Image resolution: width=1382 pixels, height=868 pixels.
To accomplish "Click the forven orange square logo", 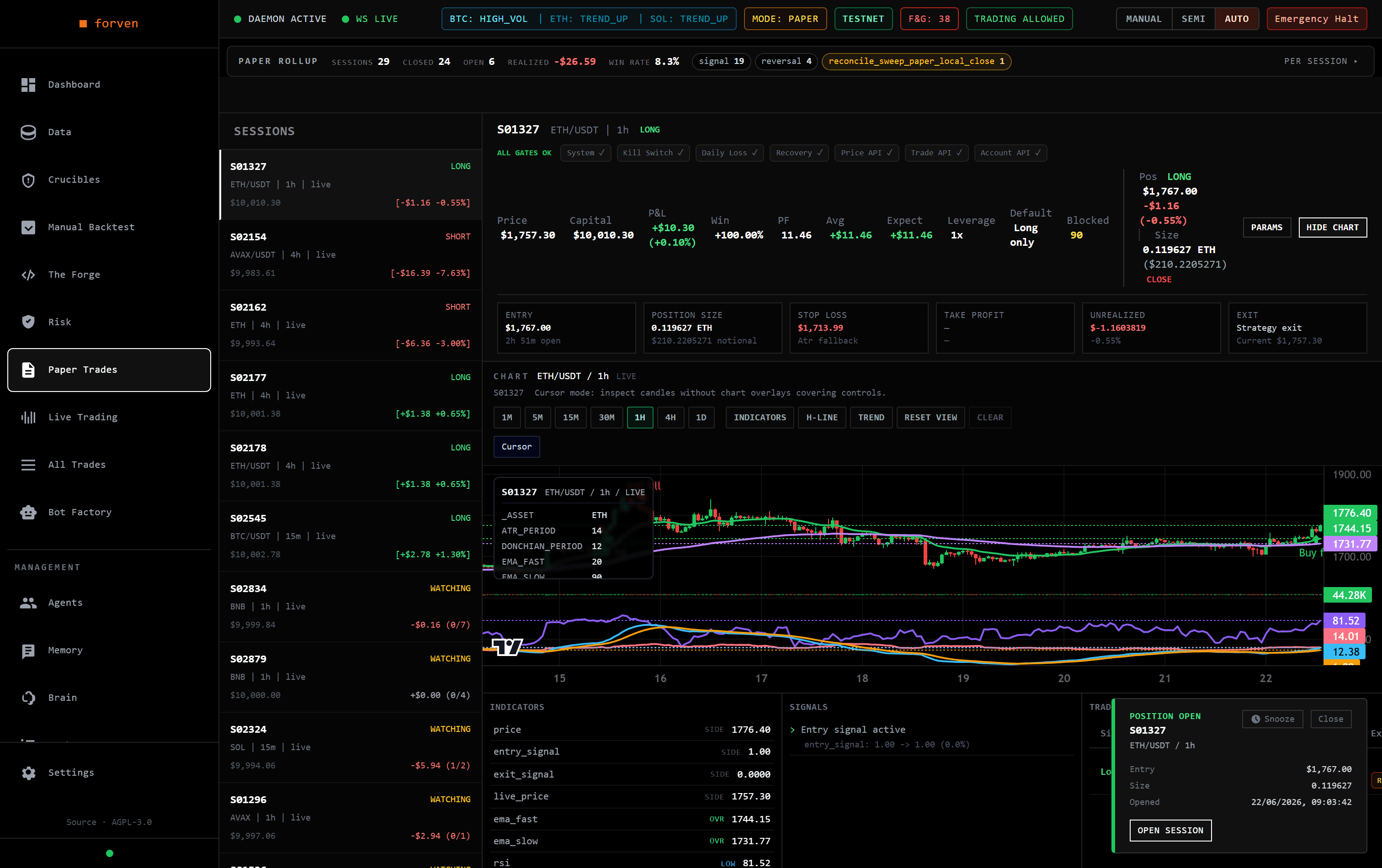I will 83,23.
